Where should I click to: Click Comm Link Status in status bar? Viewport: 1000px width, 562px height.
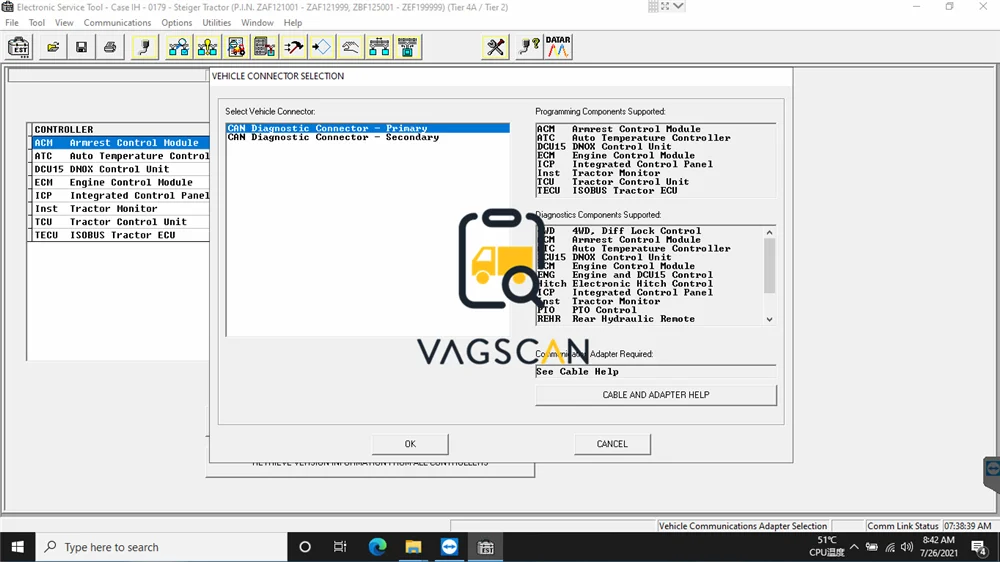(x=902, y=526)
